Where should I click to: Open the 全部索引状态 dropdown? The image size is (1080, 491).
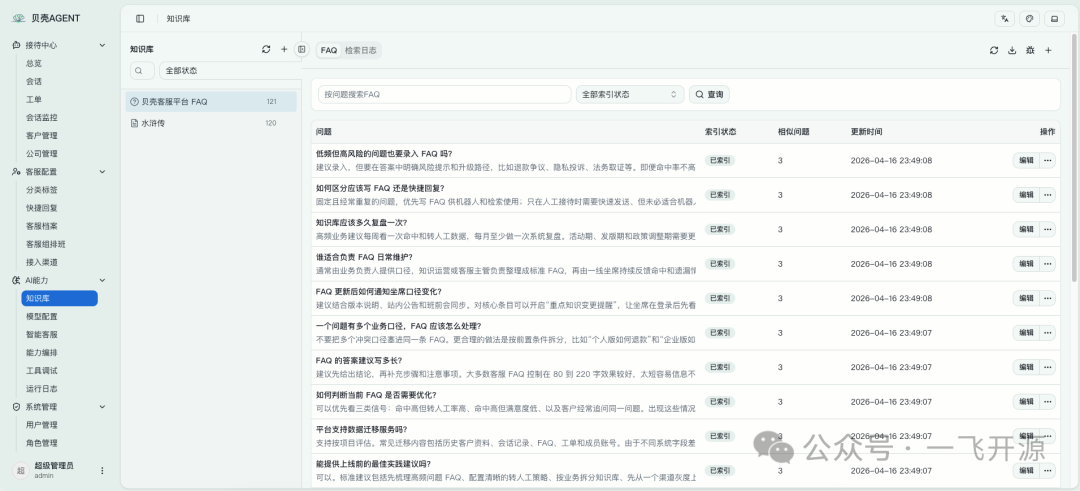pyautogui.click(x=630, y=94)
